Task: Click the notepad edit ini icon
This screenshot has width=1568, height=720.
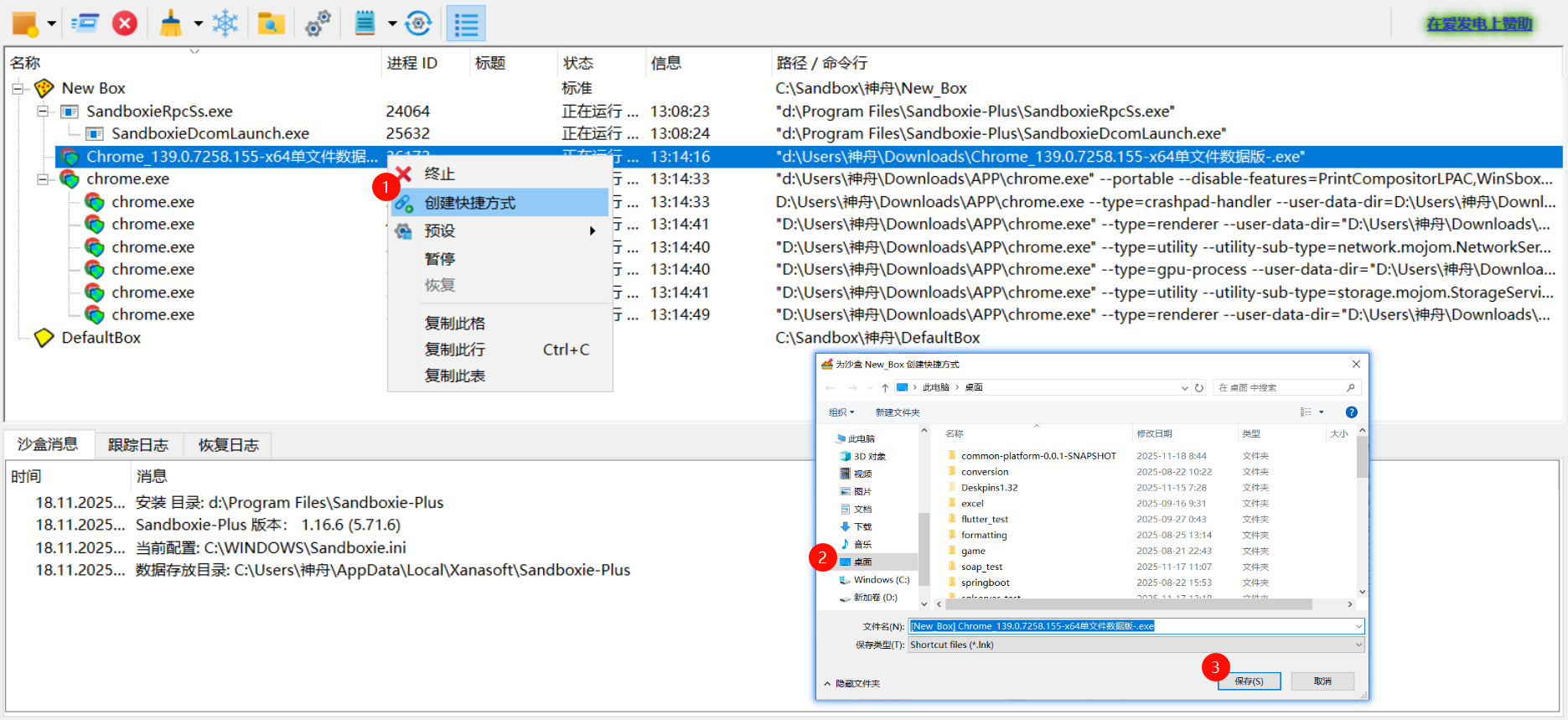Action: click(x=365, y=23)
